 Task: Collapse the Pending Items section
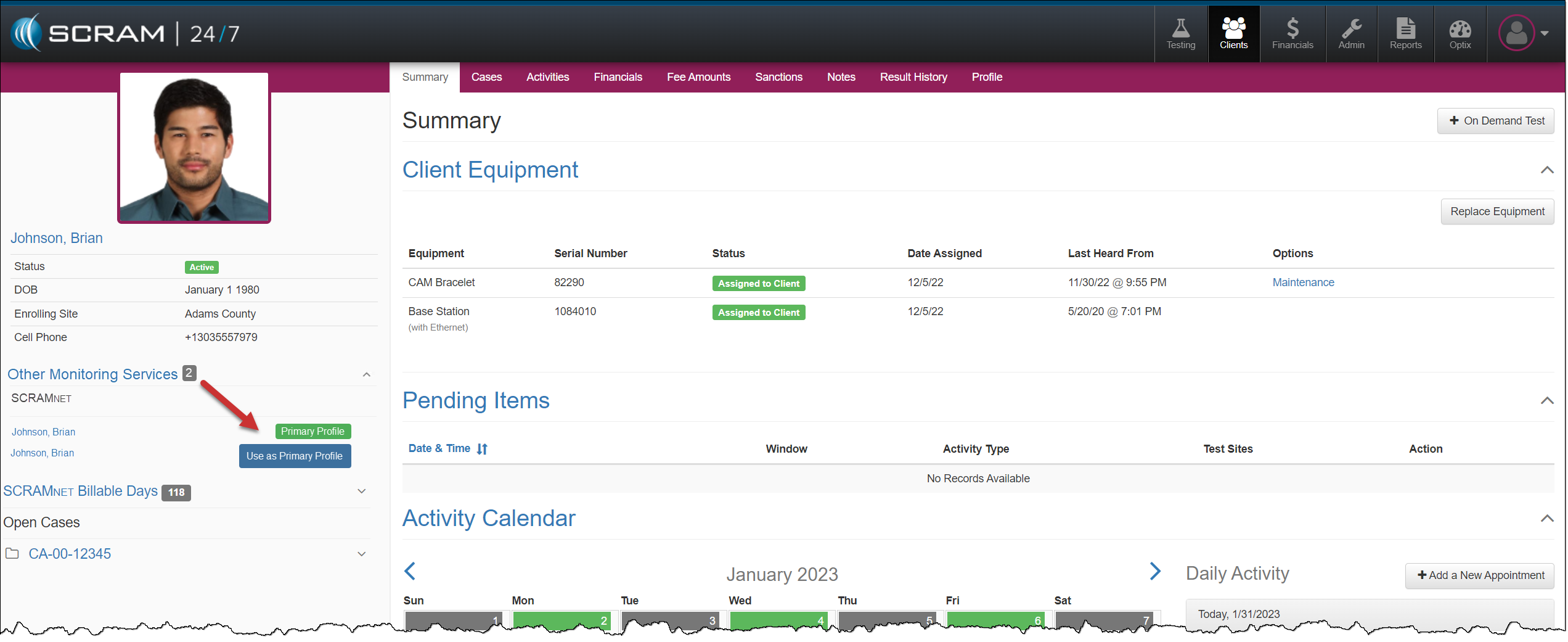pos(1546,401)
